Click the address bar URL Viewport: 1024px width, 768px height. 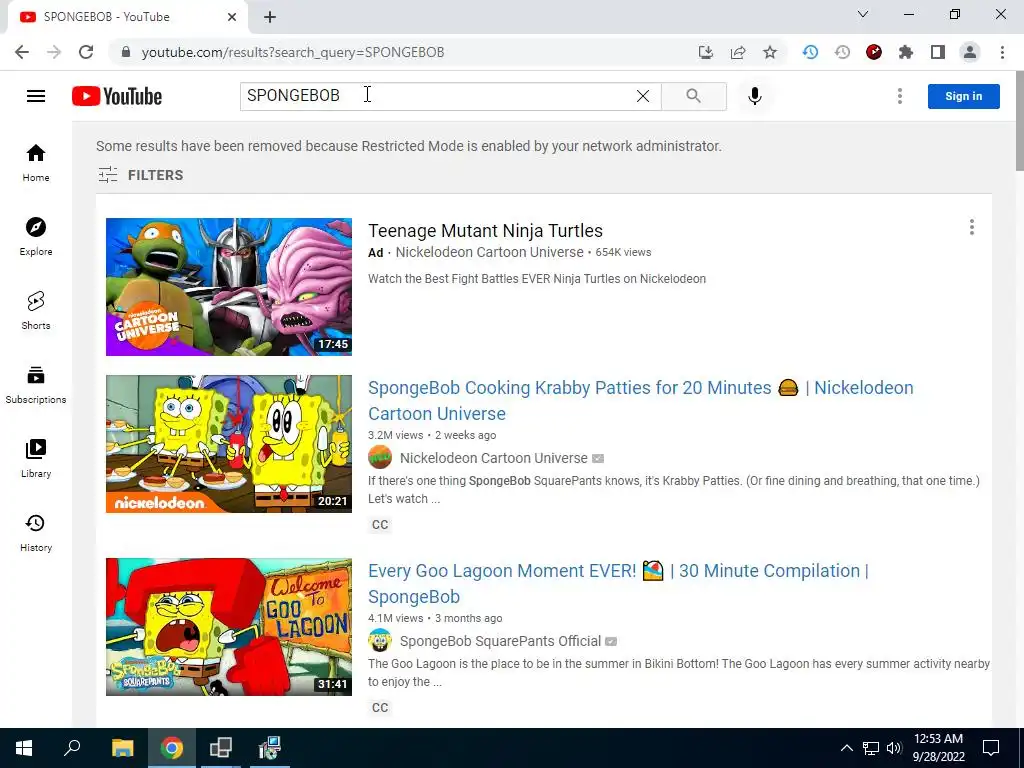[x=293, y=52]
